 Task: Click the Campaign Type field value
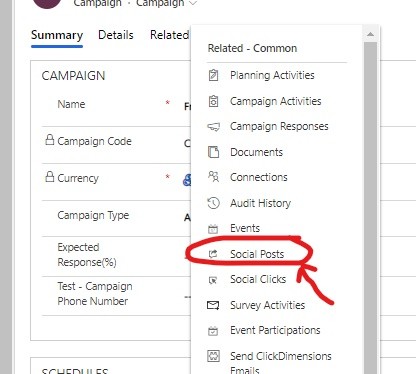[187, 218]
